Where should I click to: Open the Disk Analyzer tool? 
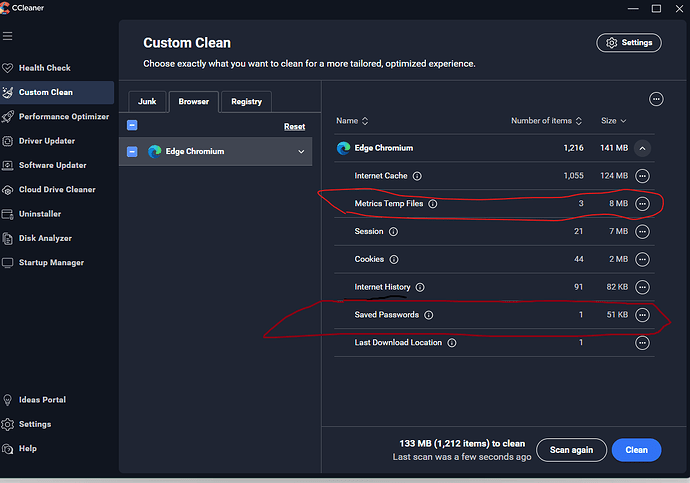pos(45,238)
